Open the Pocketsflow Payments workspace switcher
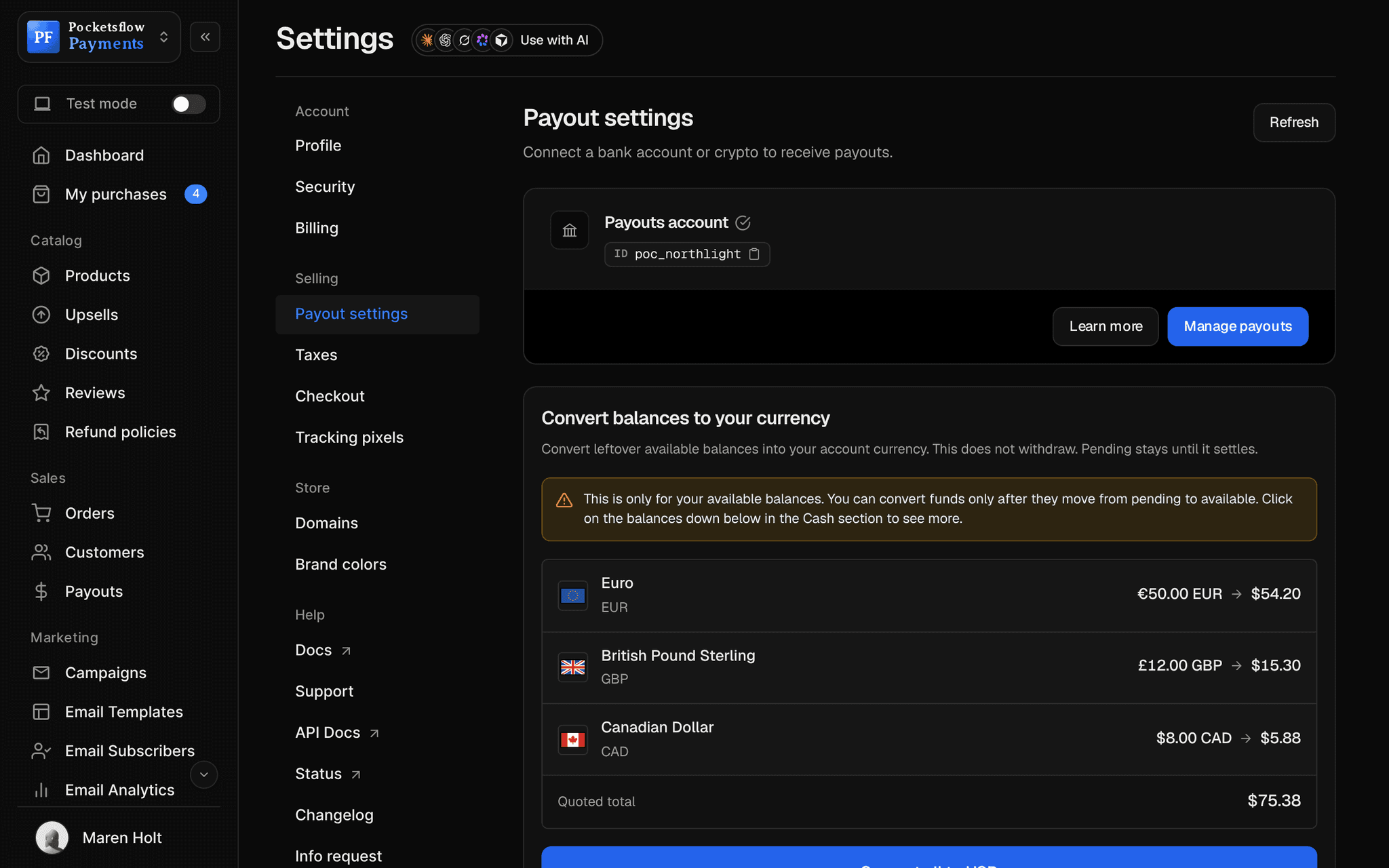1389x868 pixels. [99, 37]
